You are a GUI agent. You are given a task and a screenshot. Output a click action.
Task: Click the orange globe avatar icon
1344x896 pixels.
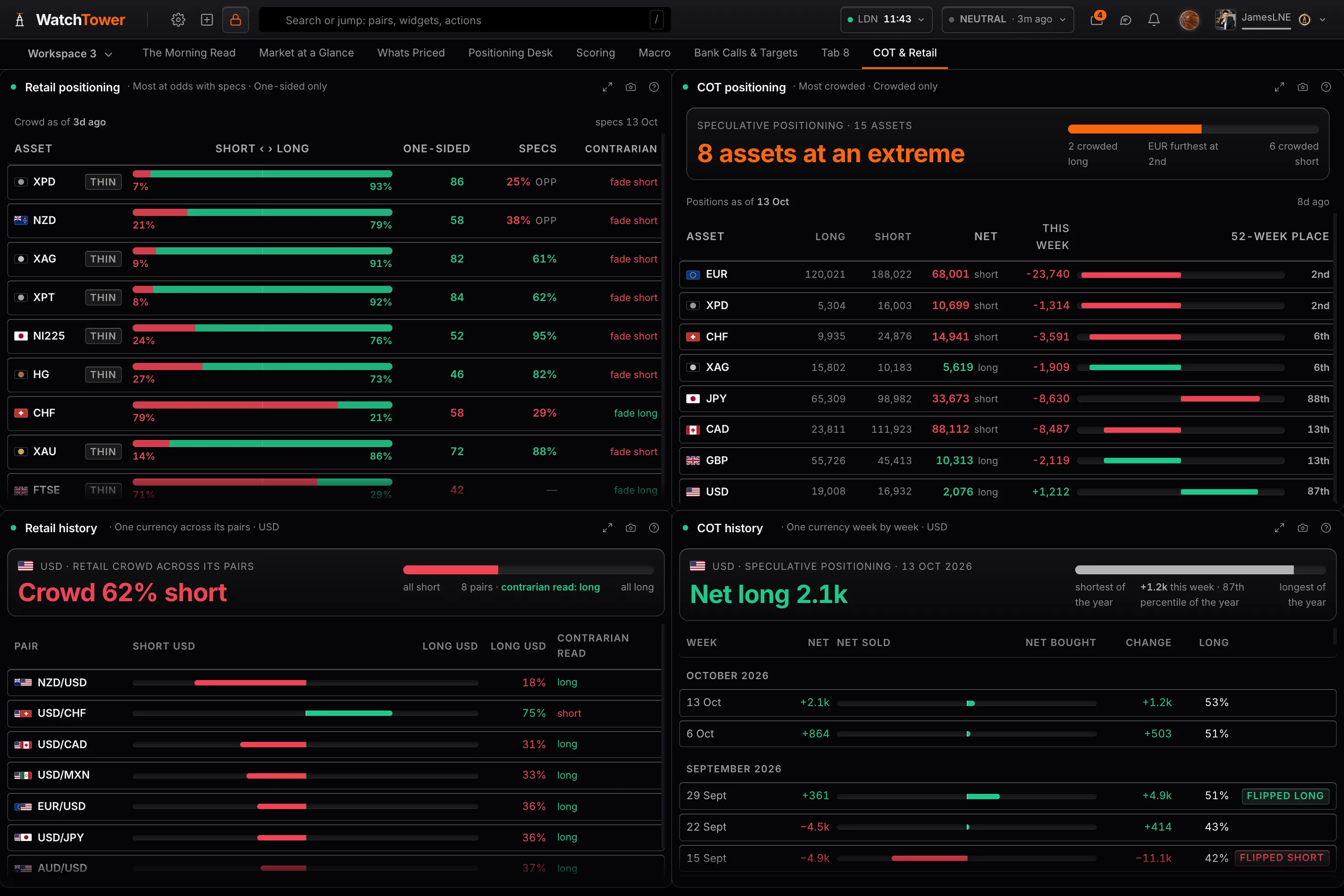1189,20
